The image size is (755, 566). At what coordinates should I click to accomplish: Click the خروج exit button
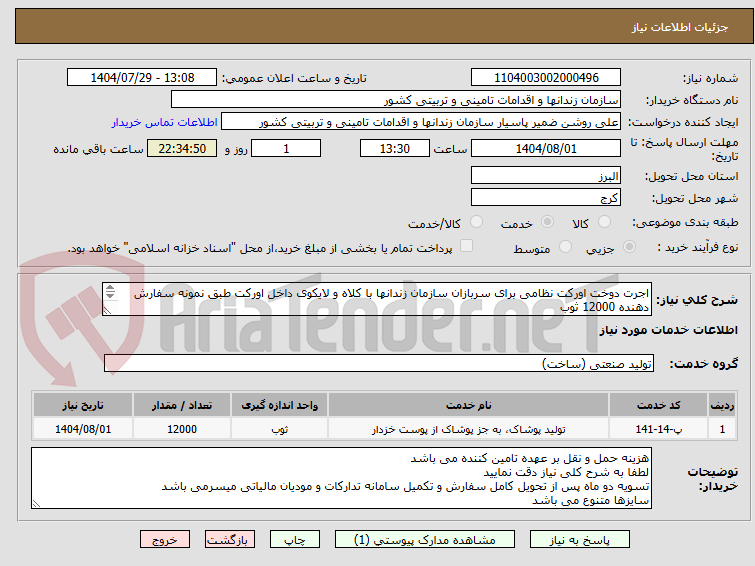pyautogui.click(x=165, y=540)
